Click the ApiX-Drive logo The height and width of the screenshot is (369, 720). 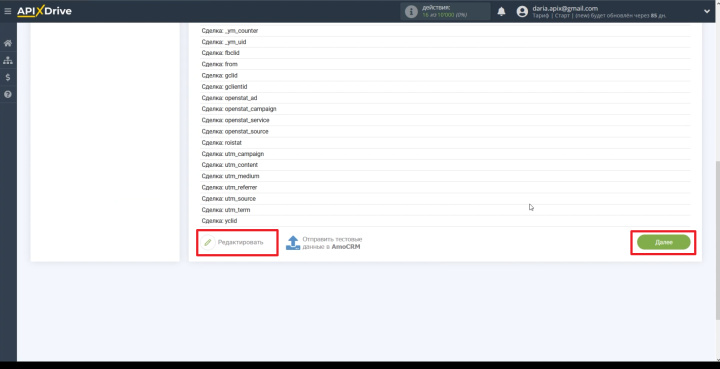pos(45,11)
